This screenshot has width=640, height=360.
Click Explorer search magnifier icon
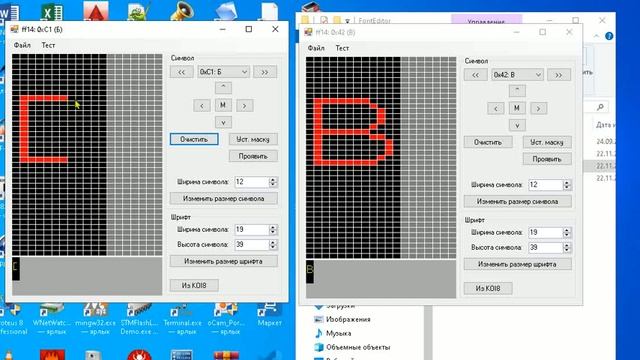600,107
